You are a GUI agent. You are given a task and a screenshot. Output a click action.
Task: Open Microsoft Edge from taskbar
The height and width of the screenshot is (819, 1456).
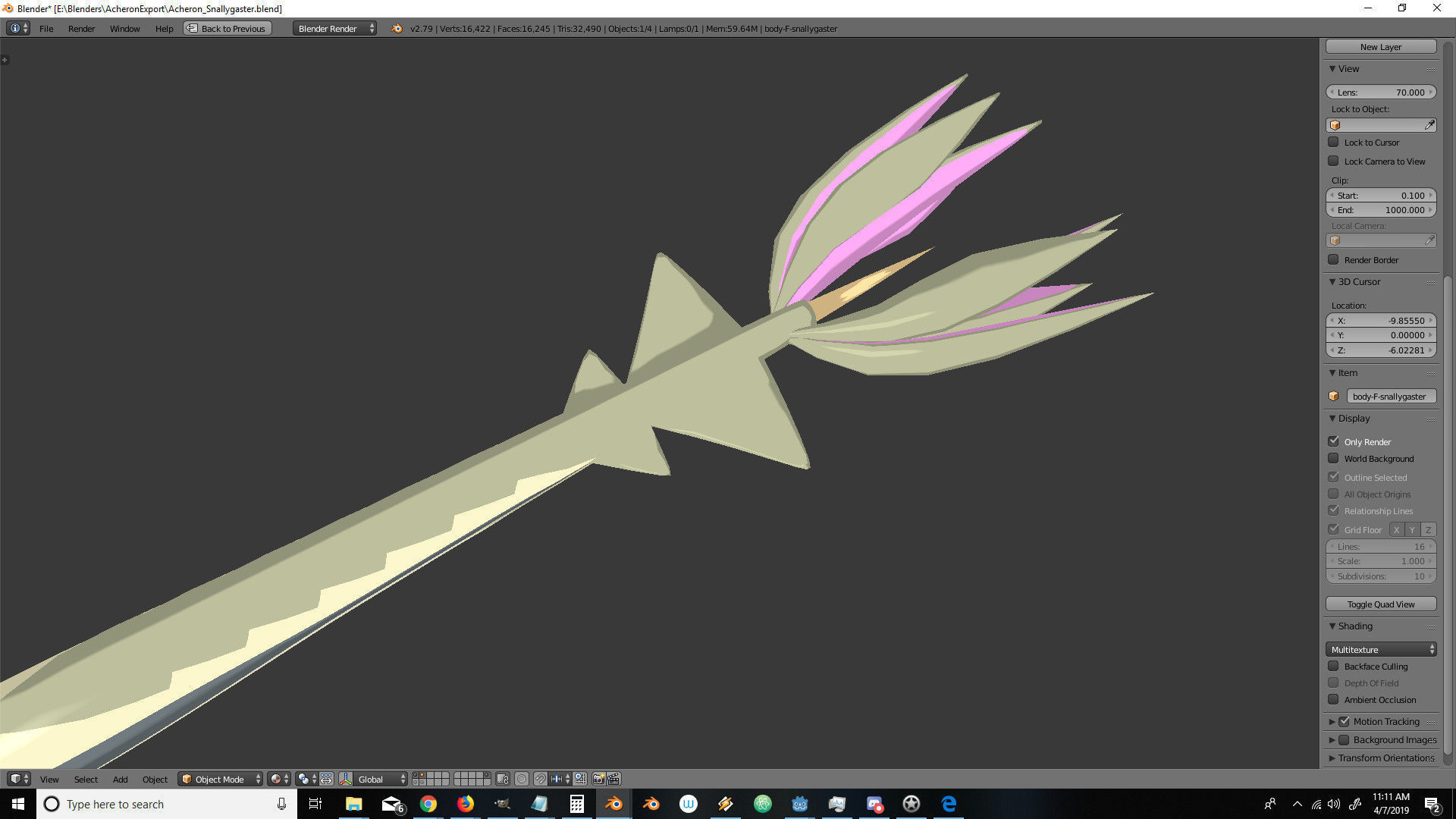[x=949, y=804]
